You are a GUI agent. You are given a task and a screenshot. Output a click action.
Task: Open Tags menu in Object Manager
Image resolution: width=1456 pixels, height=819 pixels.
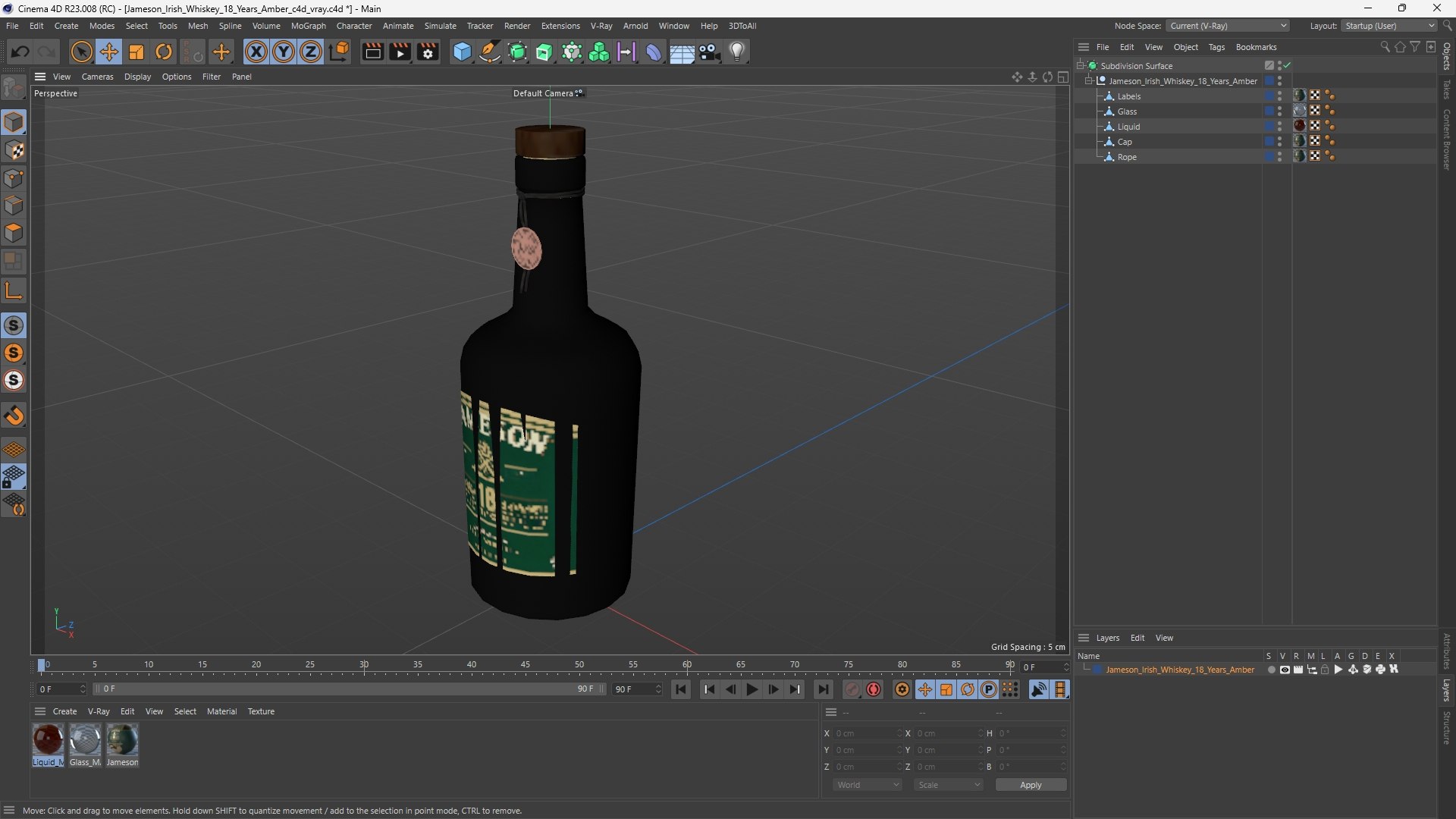pyautogui.click(x=1216, y=47)
